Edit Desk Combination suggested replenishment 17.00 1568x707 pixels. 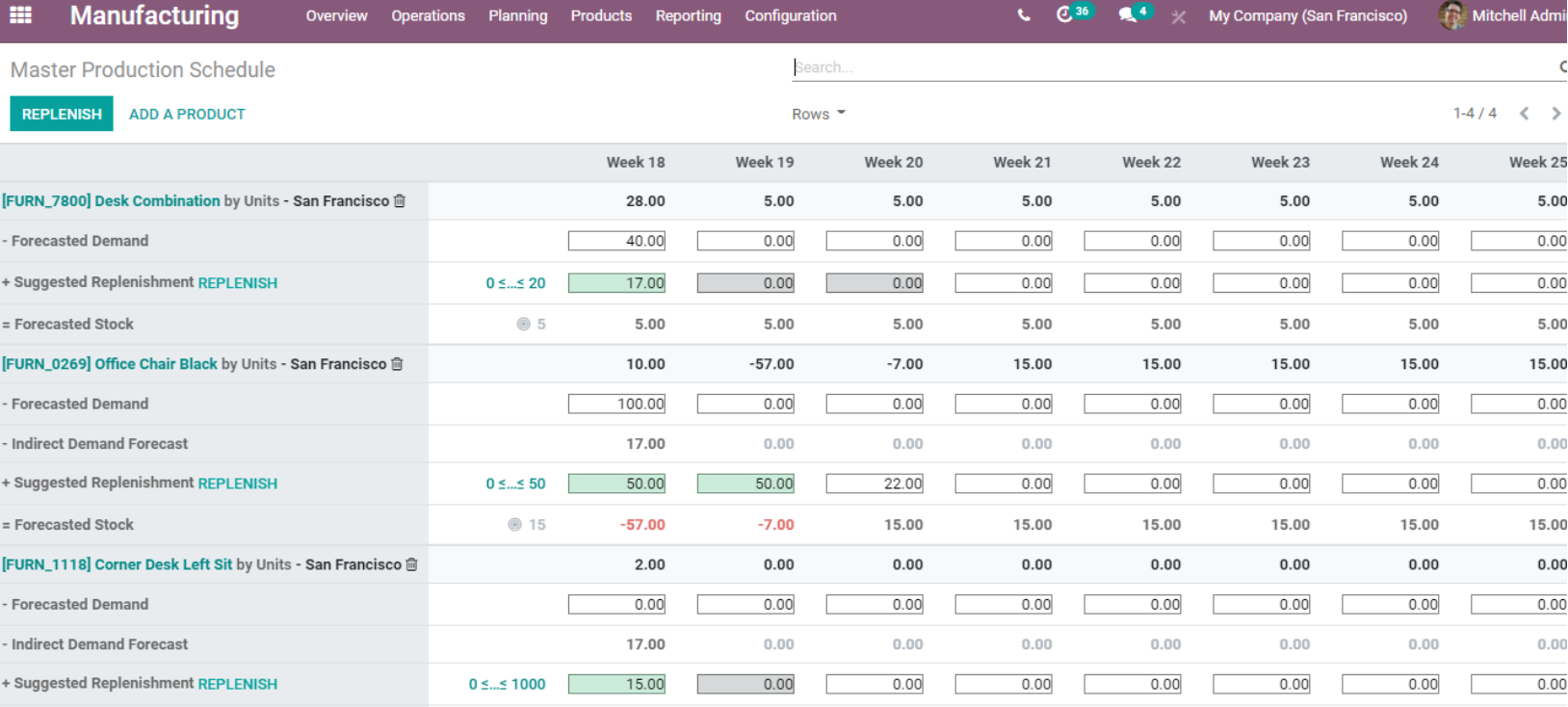click(616, 283)
